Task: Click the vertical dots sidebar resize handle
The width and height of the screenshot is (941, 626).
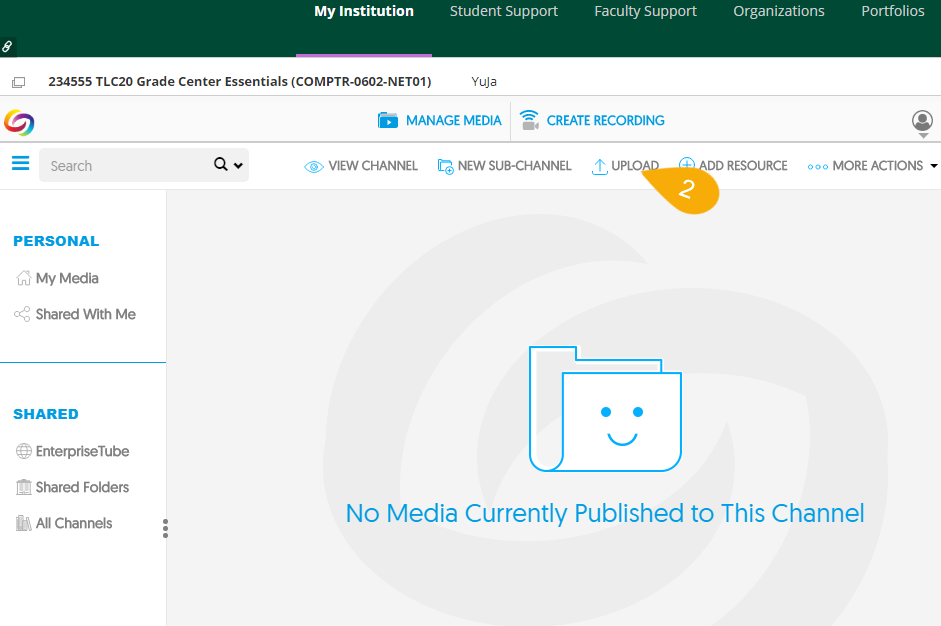Action: [165, 528]
